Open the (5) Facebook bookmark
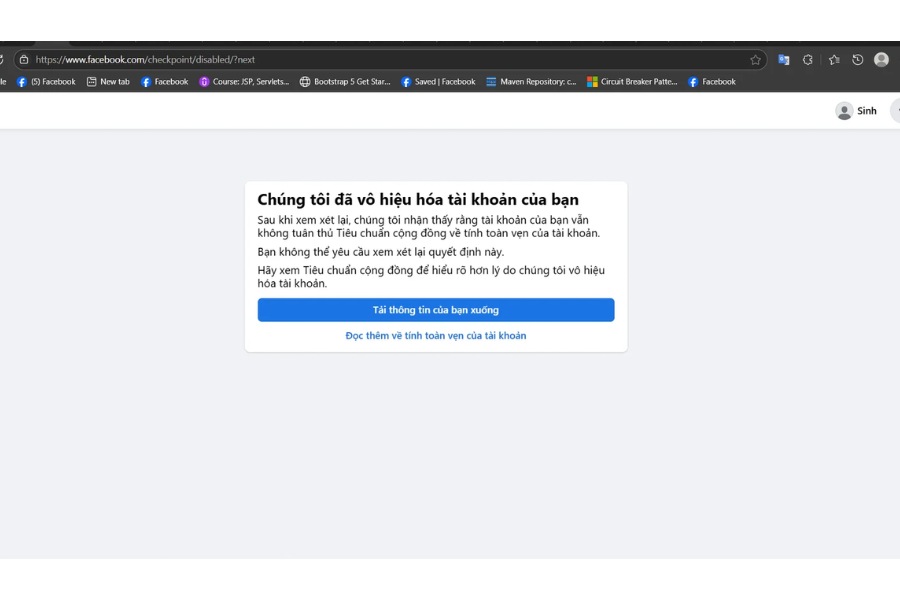This screenshot has height=600, width=900. pos(46,82)
